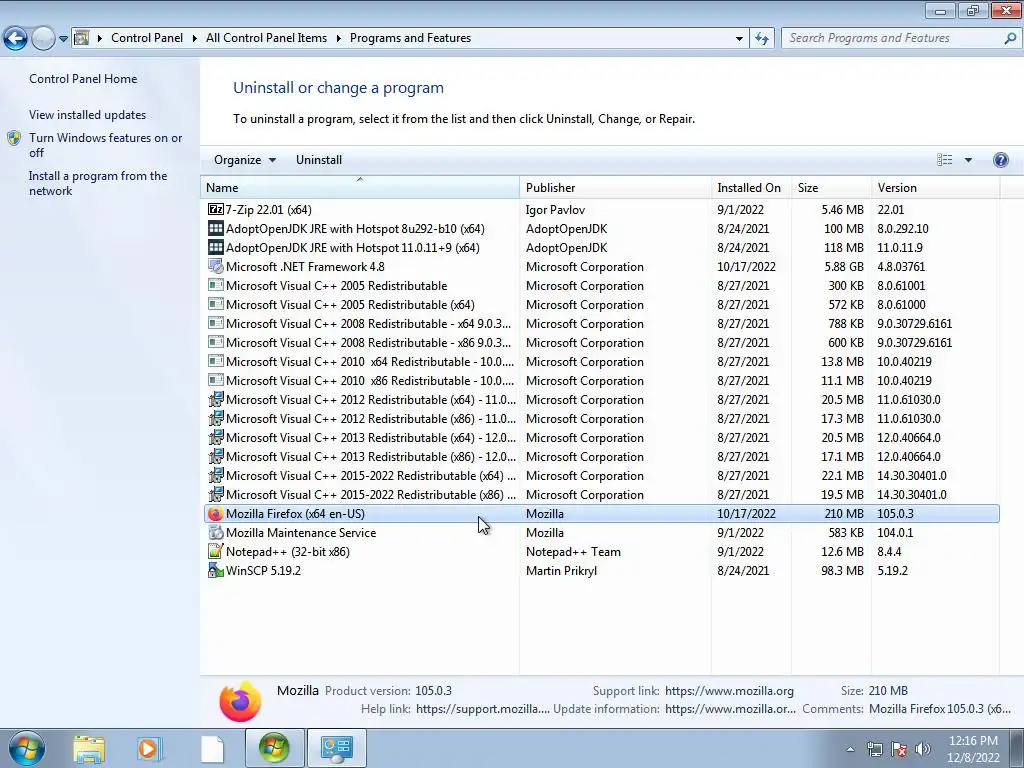Open the Windows Start orb
The image size is (1024, 768).
tap(27, 748)
